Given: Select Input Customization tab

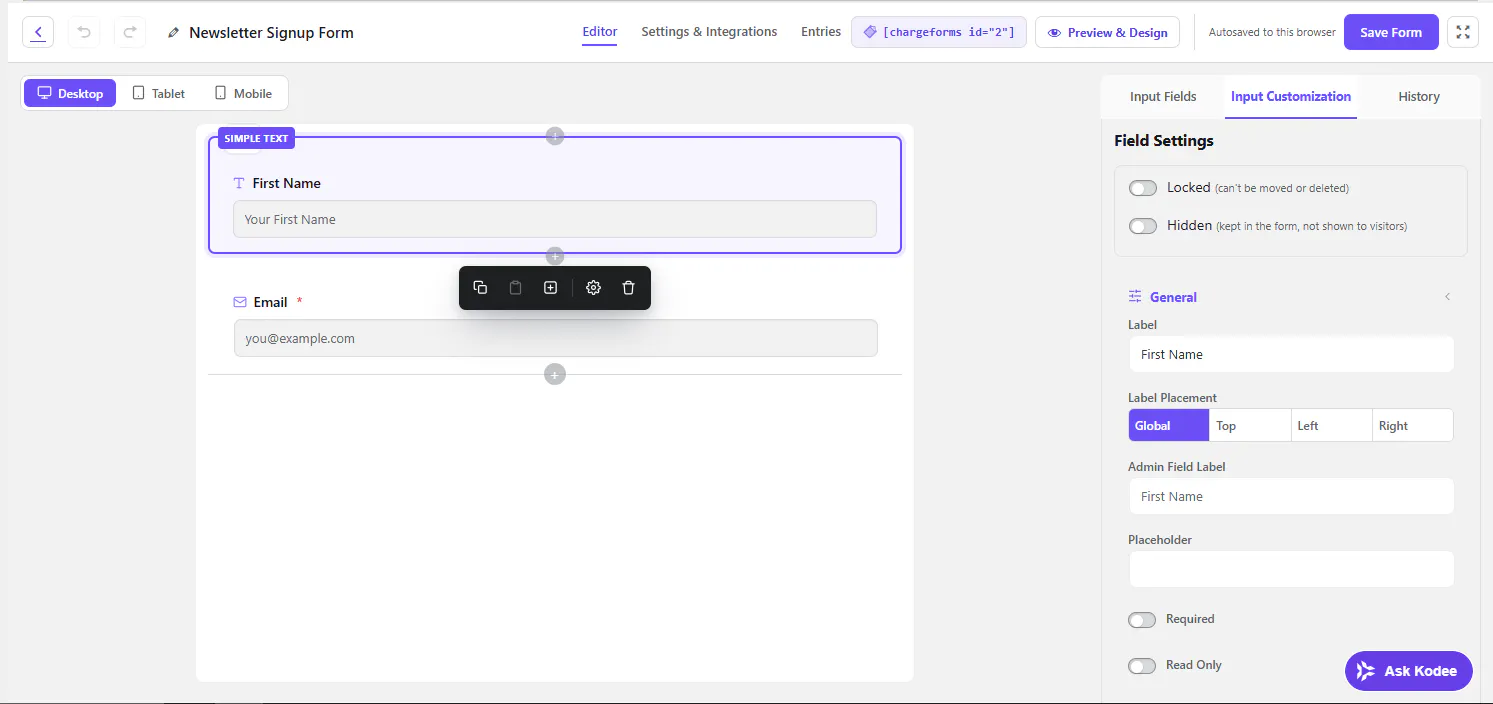Looking at the screenshot, I should click(1291, 97).
